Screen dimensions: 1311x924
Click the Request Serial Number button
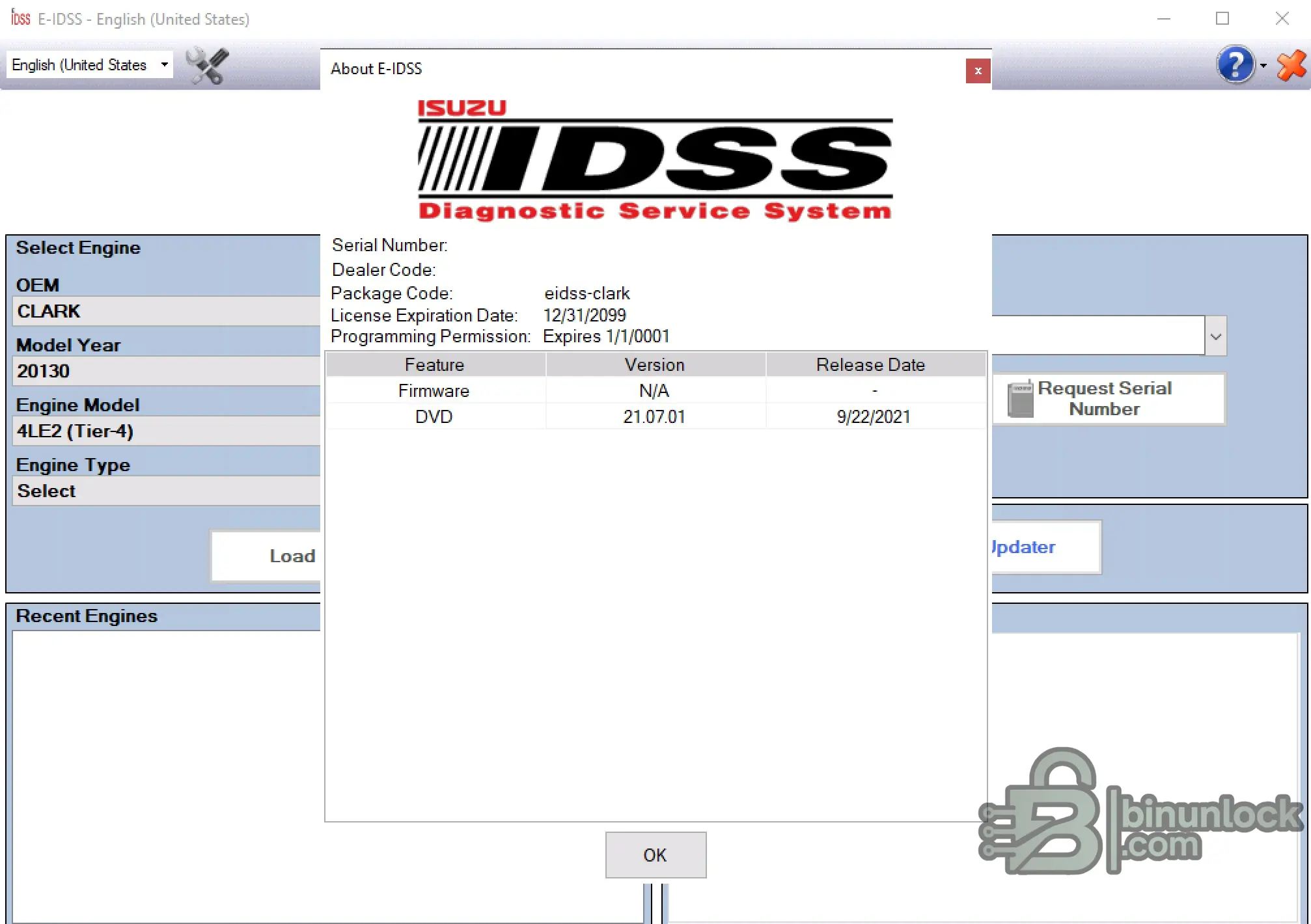pyautogui.click(x=1109, y=398)
